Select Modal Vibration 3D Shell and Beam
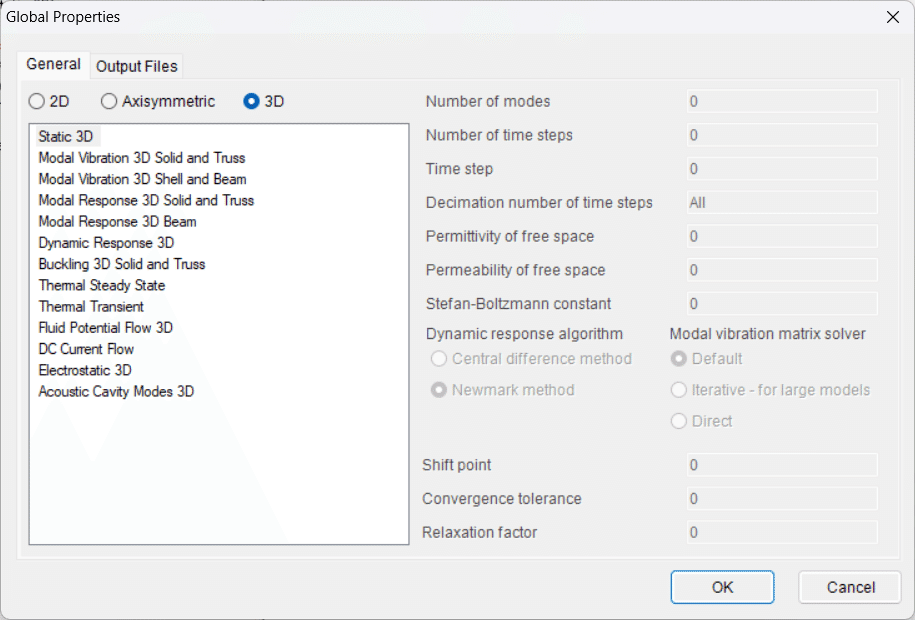This screenshot has height=620, width=915. point(142,179)
